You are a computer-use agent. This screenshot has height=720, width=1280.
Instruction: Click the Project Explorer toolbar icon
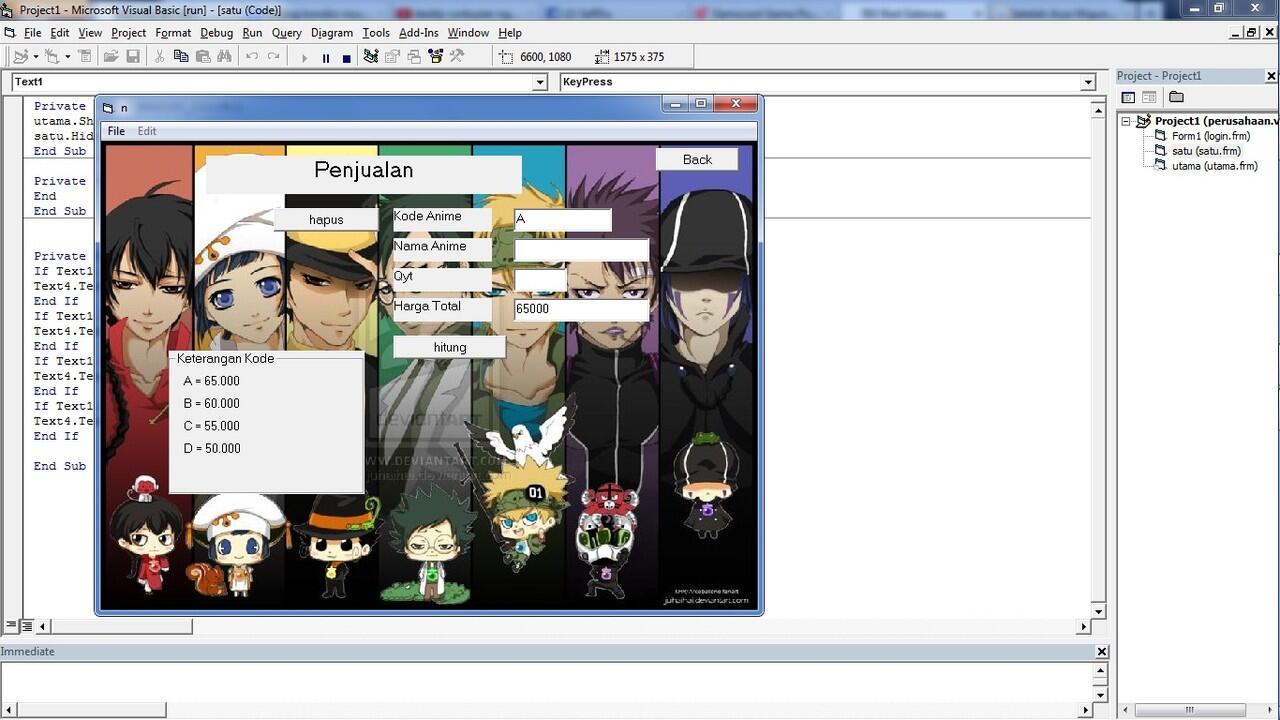[371, 57]
